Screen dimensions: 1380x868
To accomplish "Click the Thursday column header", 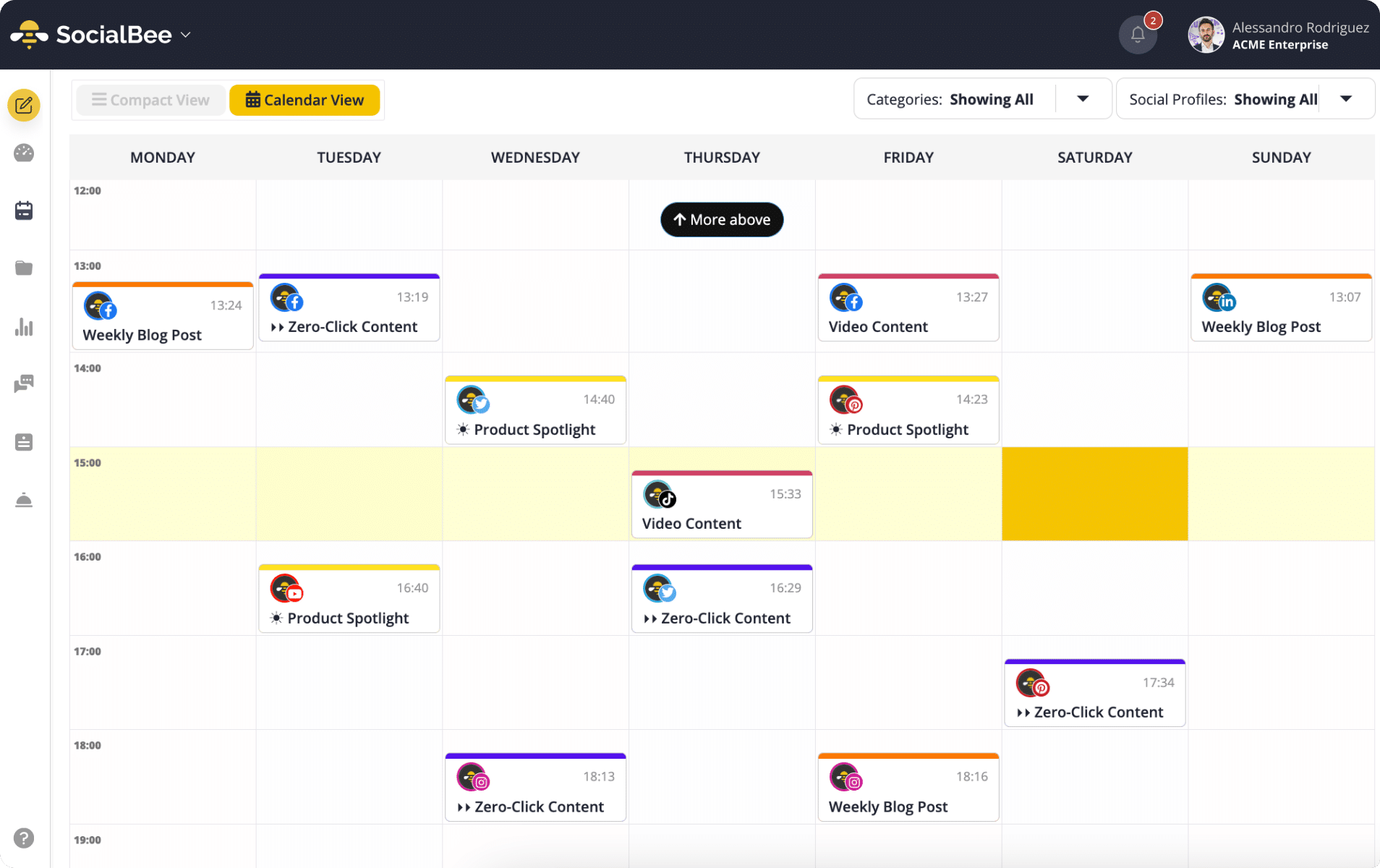I will (721, 157).
